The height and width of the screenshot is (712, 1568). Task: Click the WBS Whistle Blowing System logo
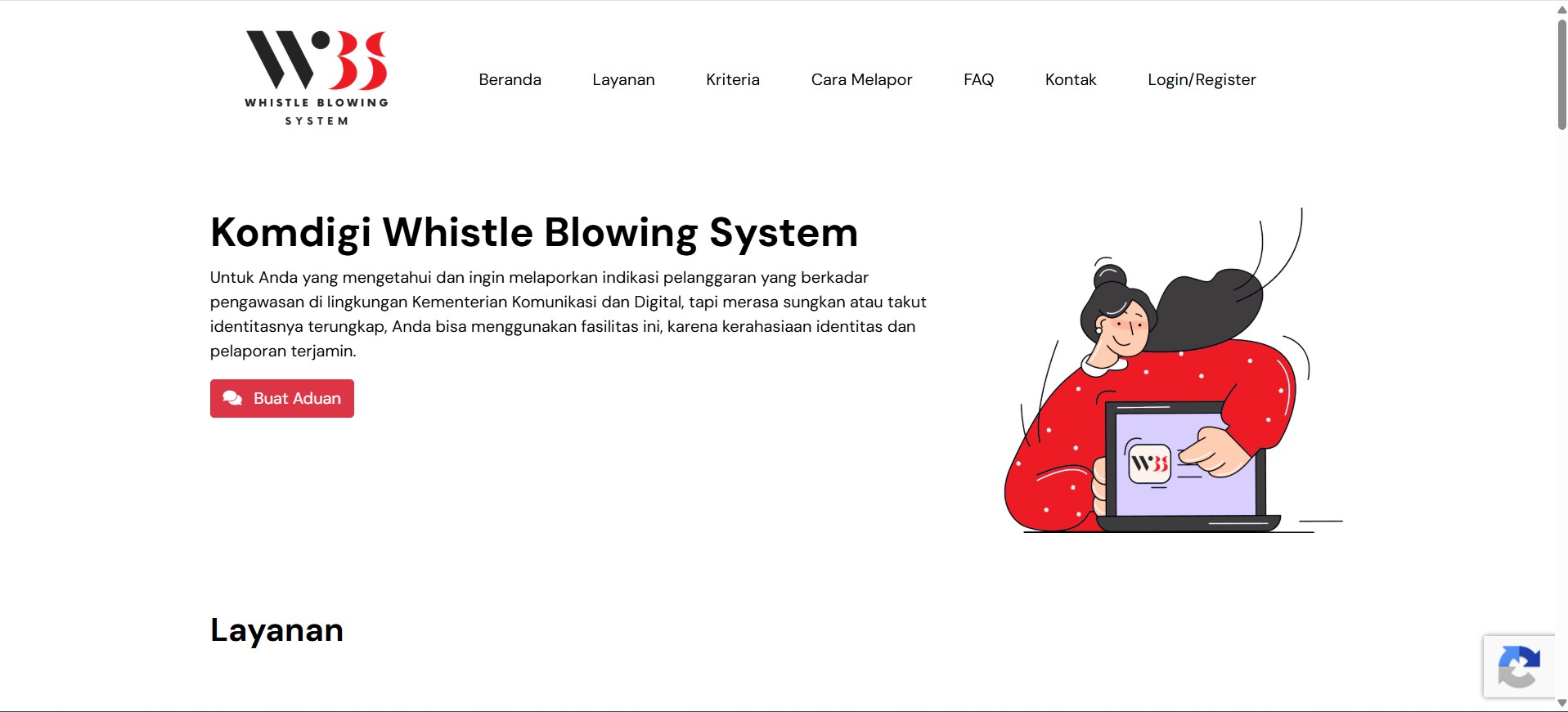(317, 78)
